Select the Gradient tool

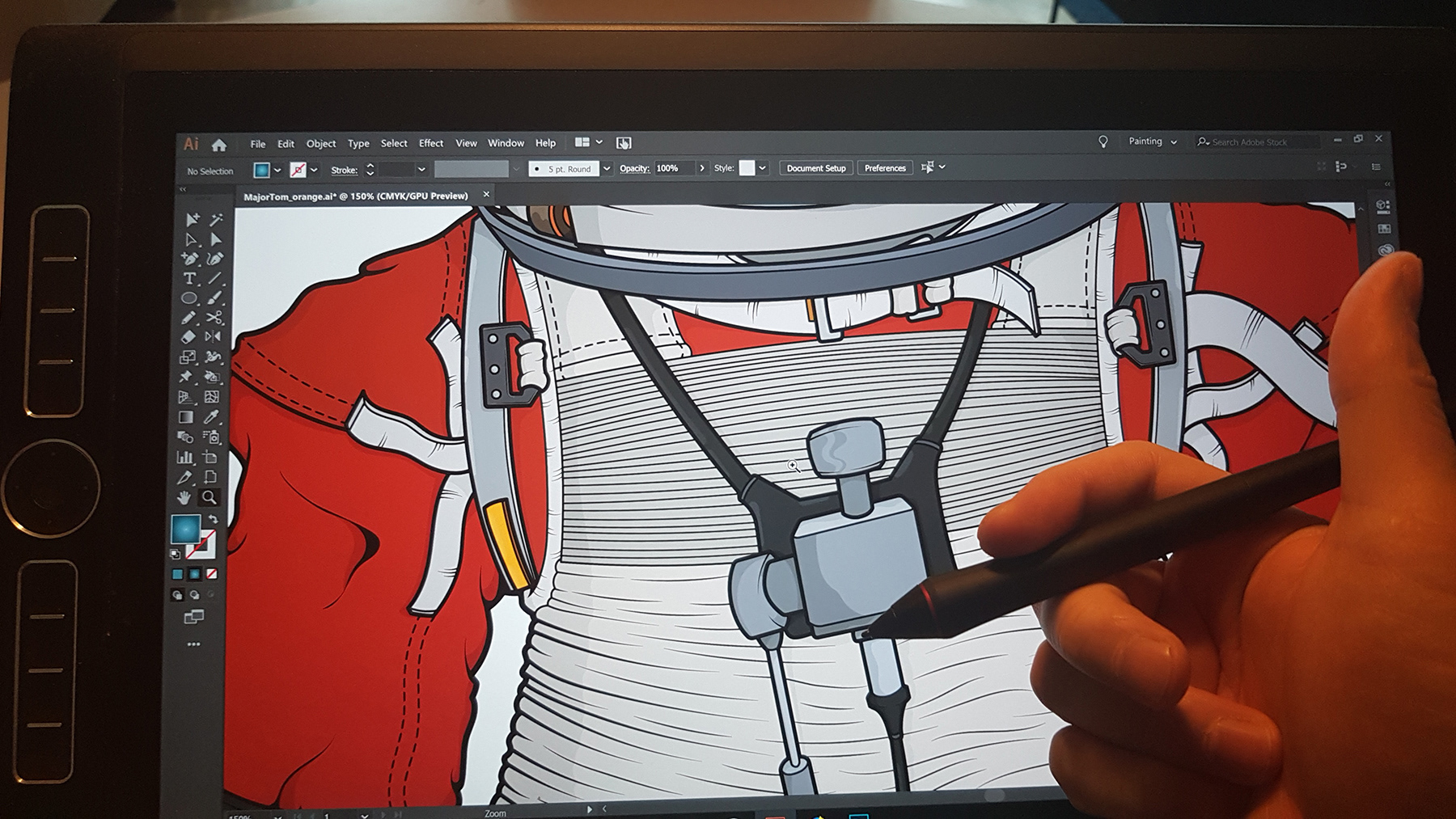coord(185,417)
